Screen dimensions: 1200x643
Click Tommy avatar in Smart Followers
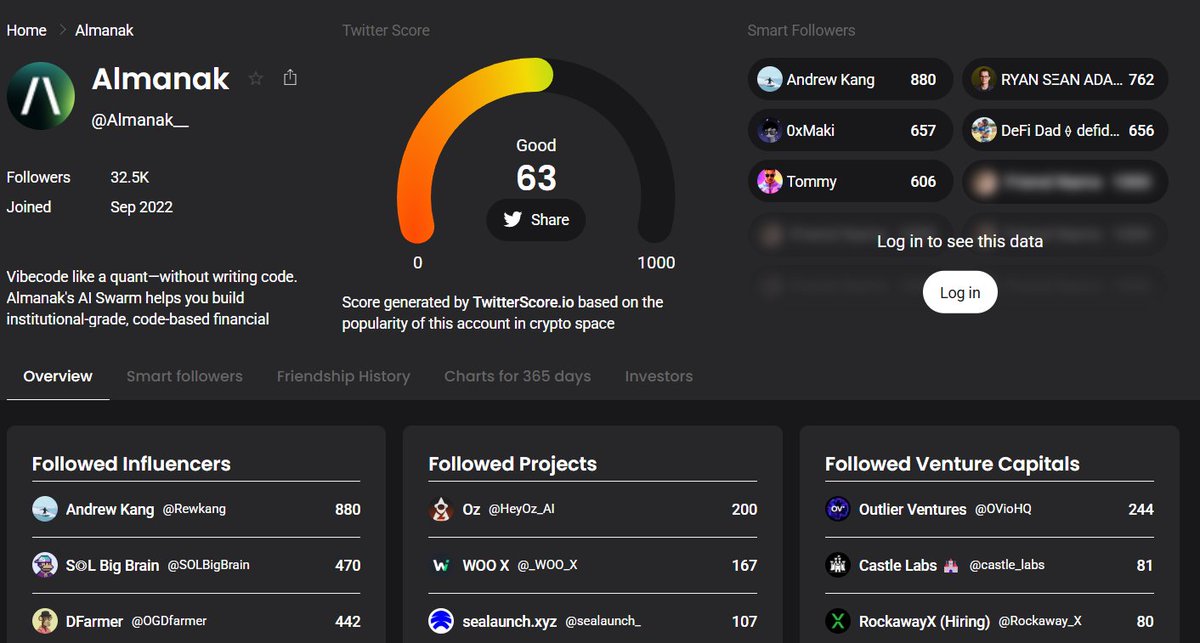pyautogui.click(x=769, y=181)
